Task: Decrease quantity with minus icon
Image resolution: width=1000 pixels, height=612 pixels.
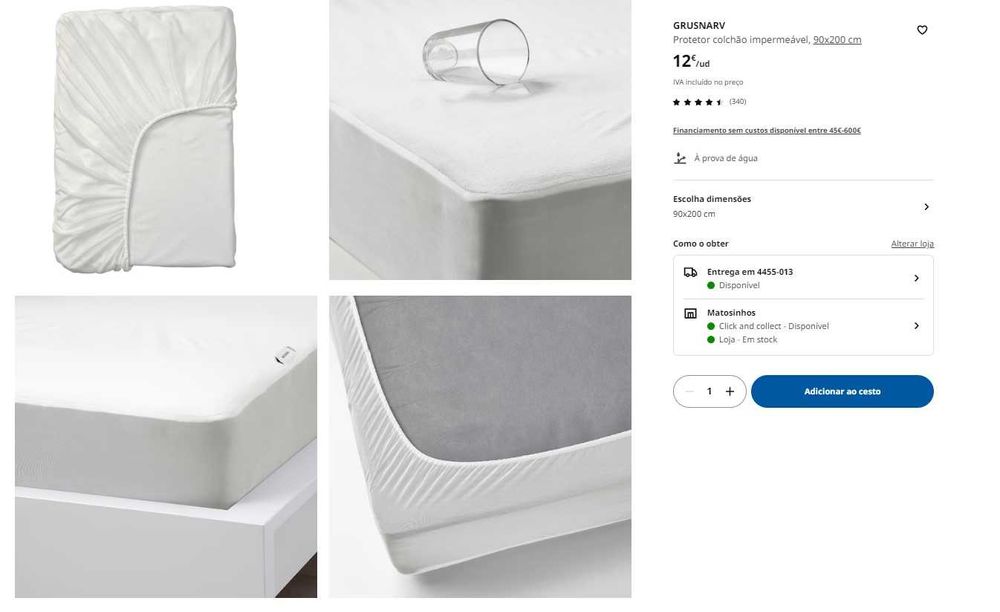Action: tap(689, 391)
